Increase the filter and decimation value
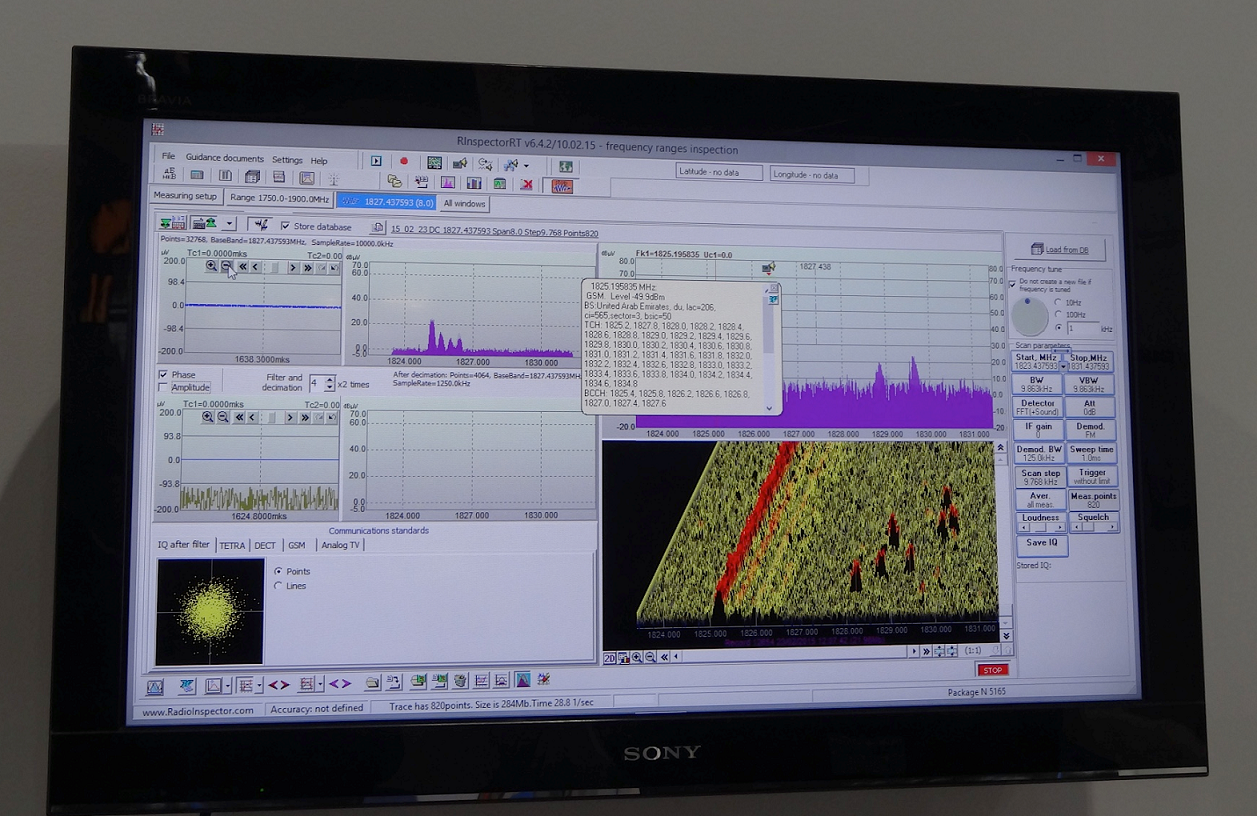The height and width of the screenshot is (816, 1257). 330,379
